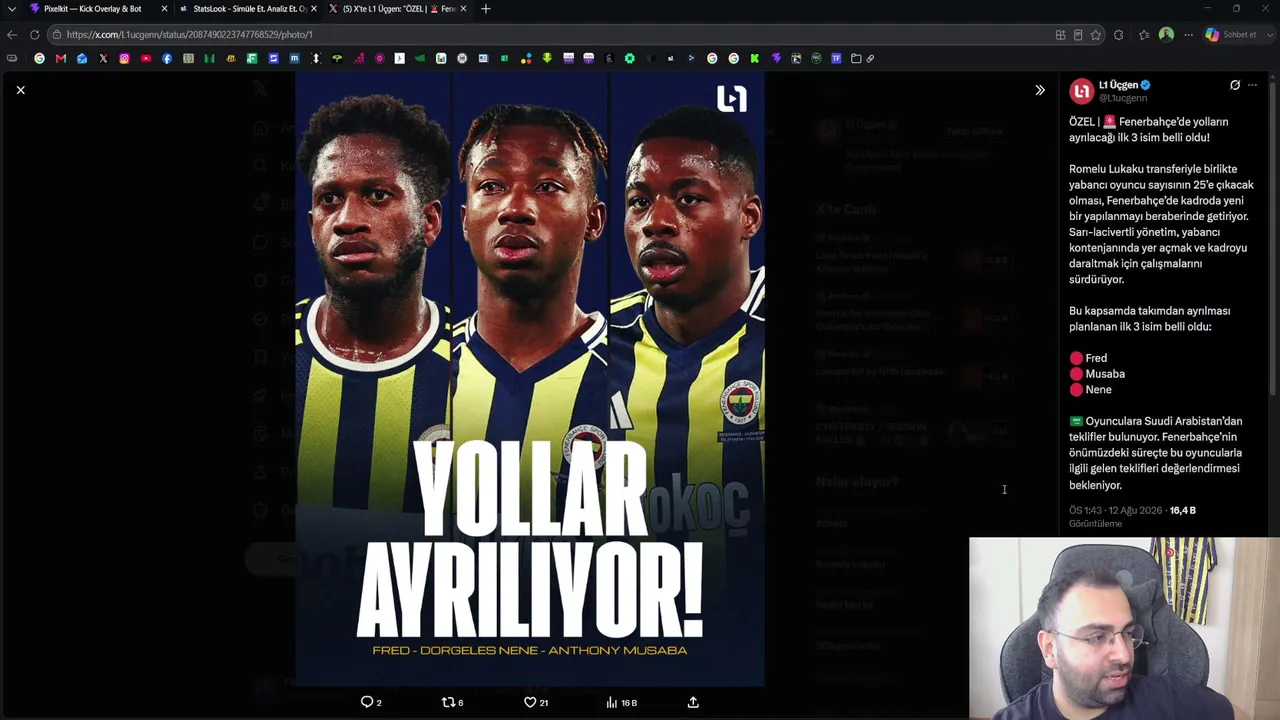Open the tweet timestamp ÖS 1:43 link
Viewport: 1280px width, 720px height.
(1115, 510)
